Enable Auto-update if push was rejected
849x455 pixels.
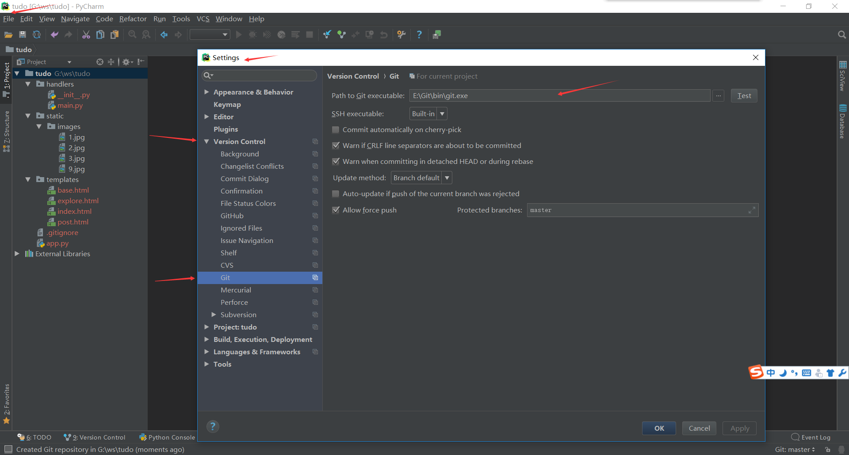[x=336, y=194]
